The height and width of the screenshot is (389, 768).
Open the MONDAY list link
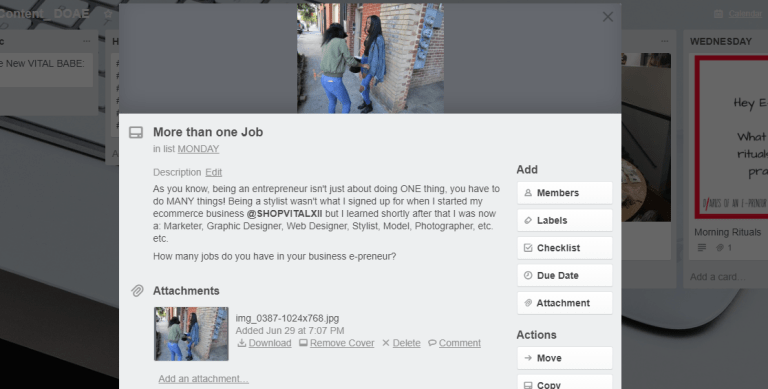pos(198,149)
